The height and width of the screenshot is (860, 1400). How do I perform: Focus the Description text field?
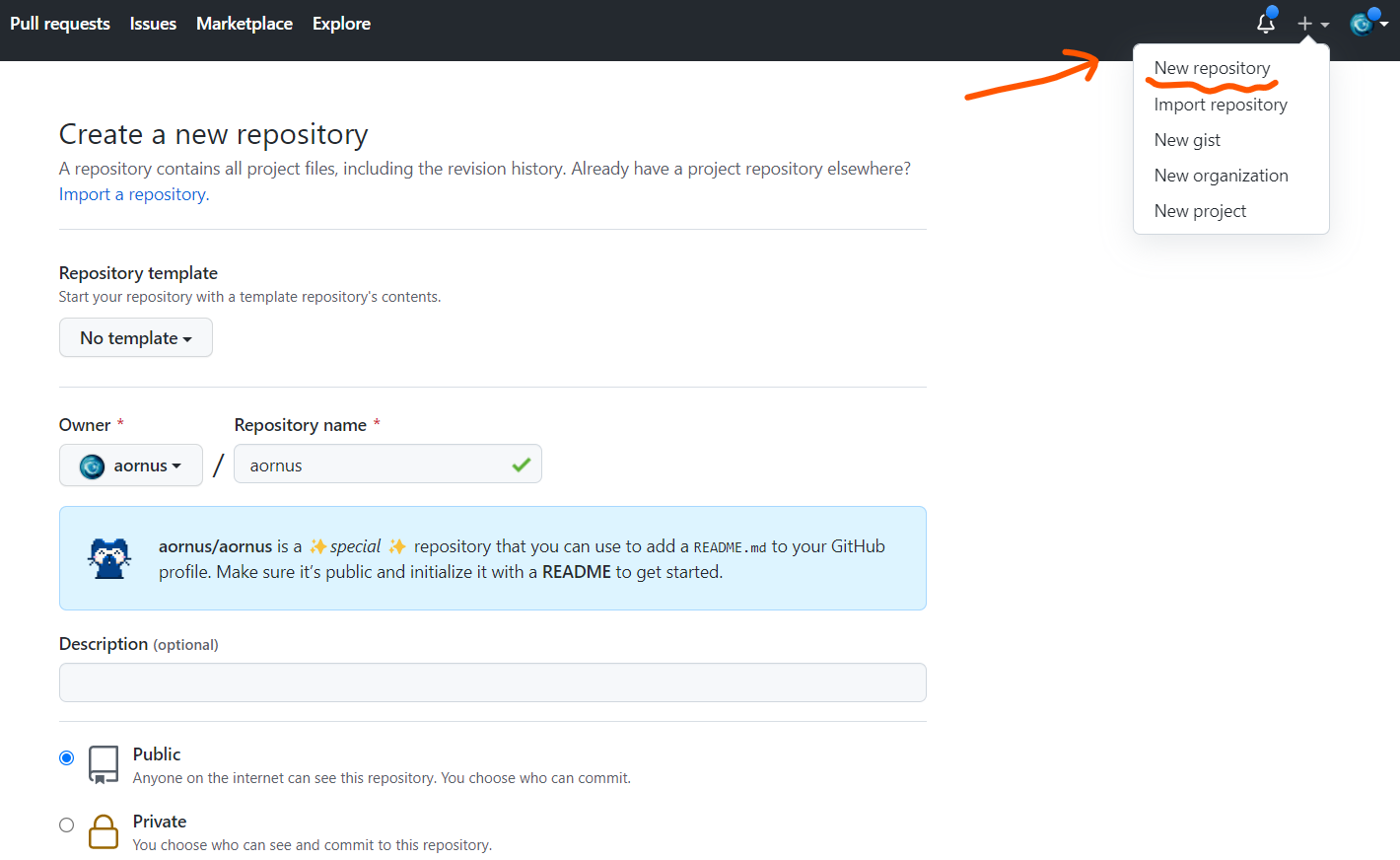pyautogui.click(x=493, y=682)
